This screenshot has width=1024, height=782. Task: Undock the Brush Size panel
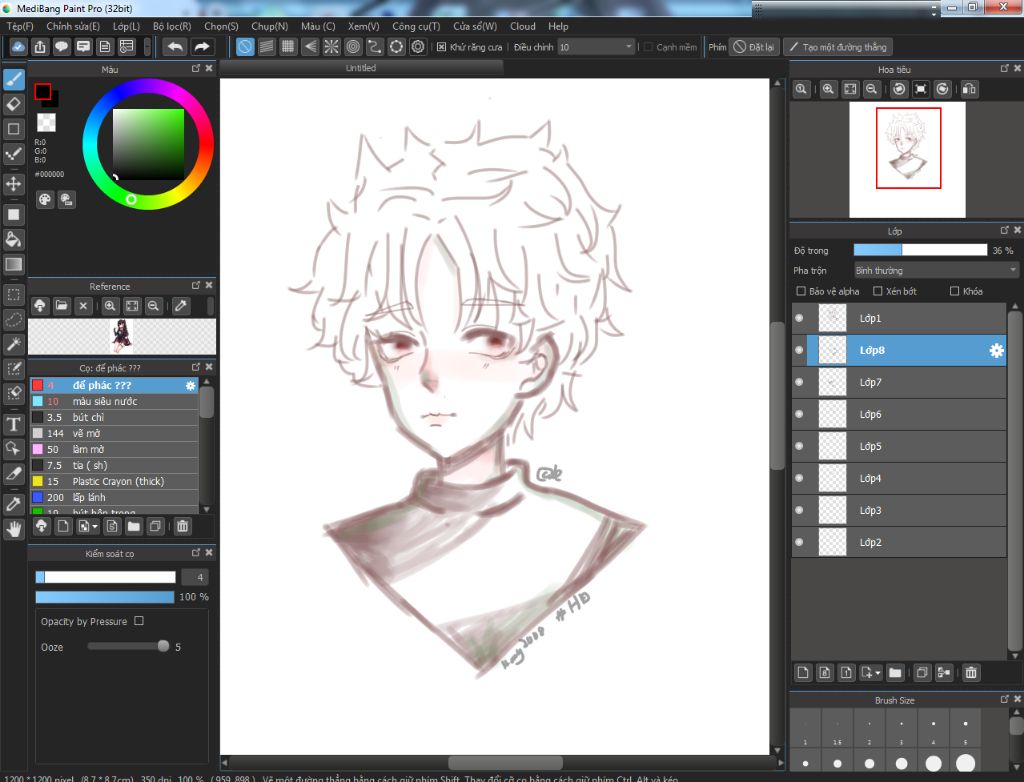(1004, 700)
